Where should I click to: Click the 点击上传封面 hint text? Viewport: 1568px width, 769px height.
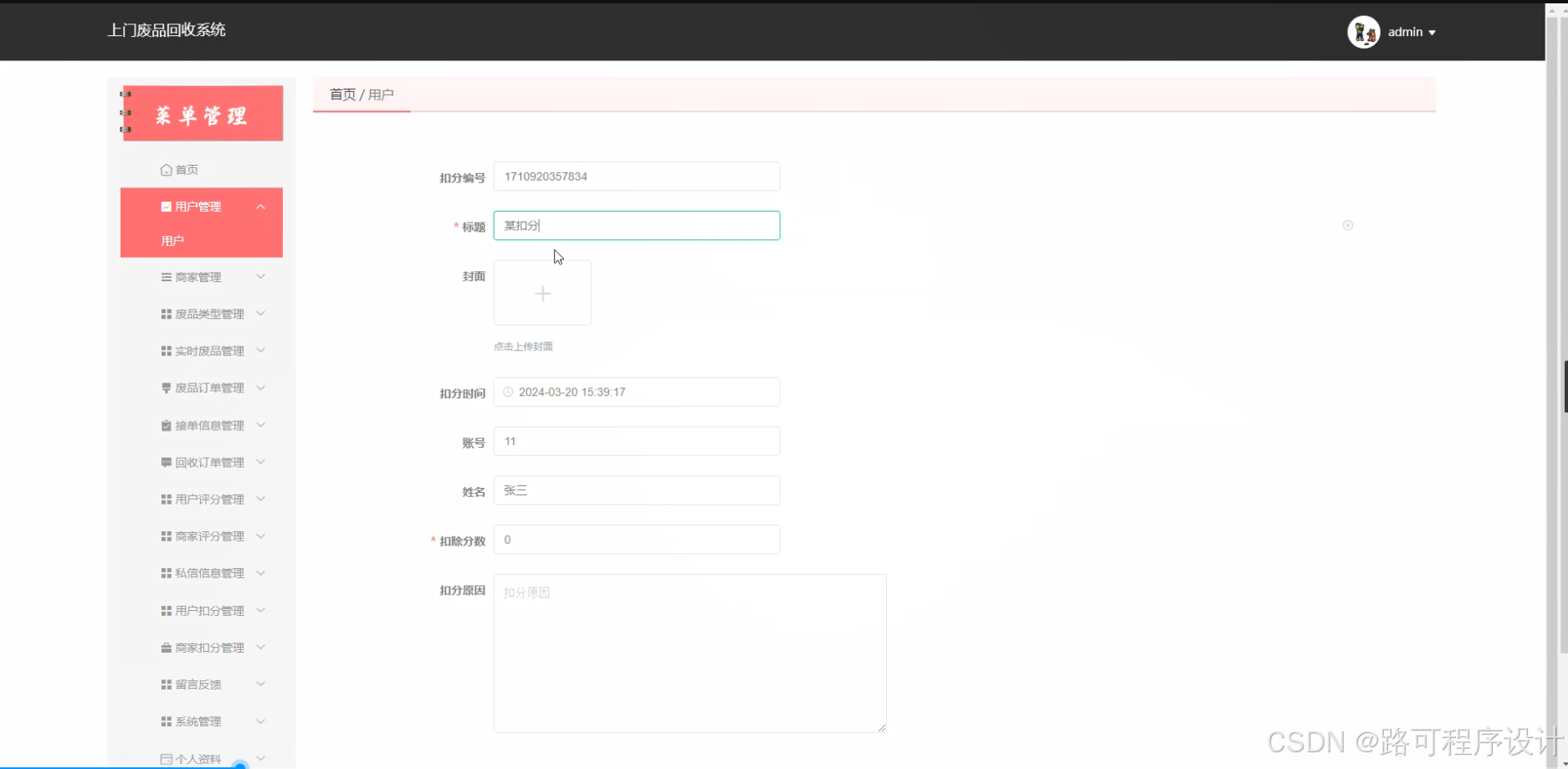coord(523,346)
